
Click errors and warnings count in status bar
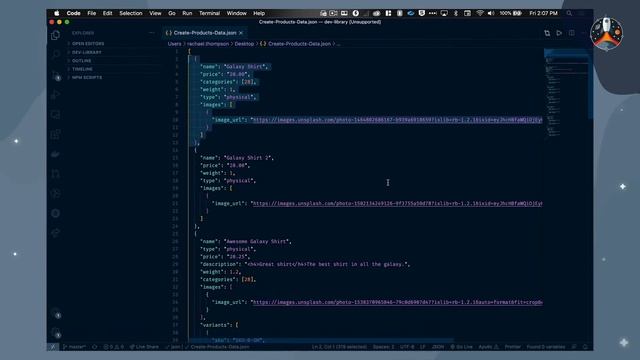point(113,347)
